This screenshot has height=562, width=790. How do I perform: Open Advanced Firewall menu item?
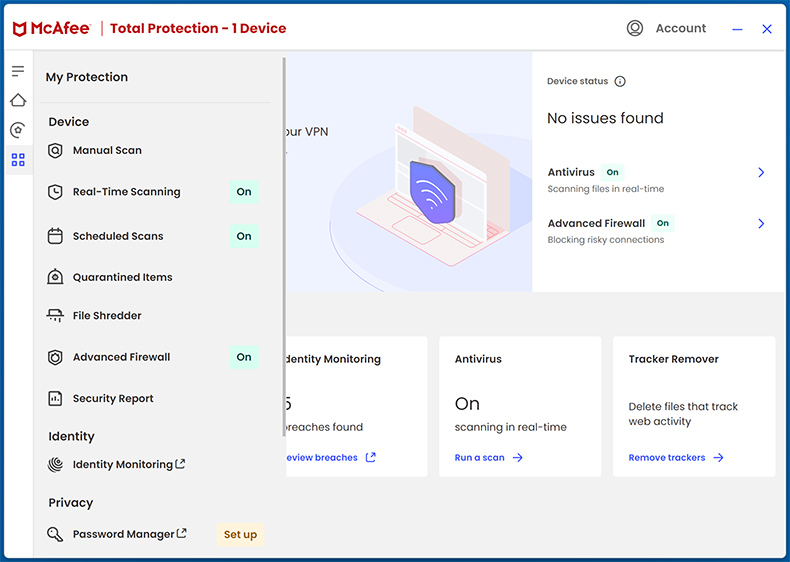pos(152,357)
